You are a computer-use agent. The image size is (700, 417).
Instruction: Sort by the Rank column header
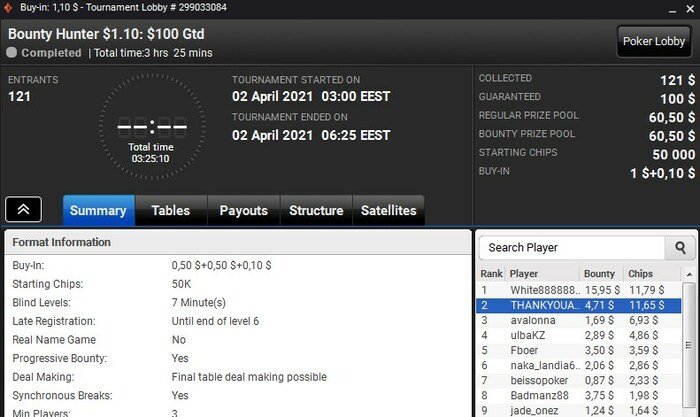click(492, 274)
